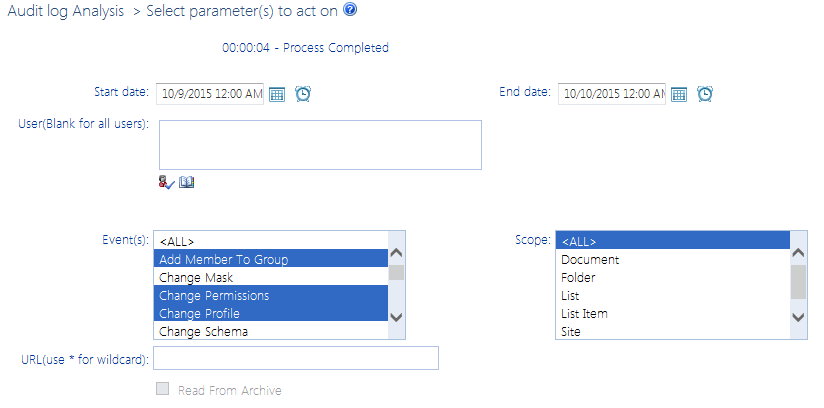Open Start date calendar picker

pos(278,94)
